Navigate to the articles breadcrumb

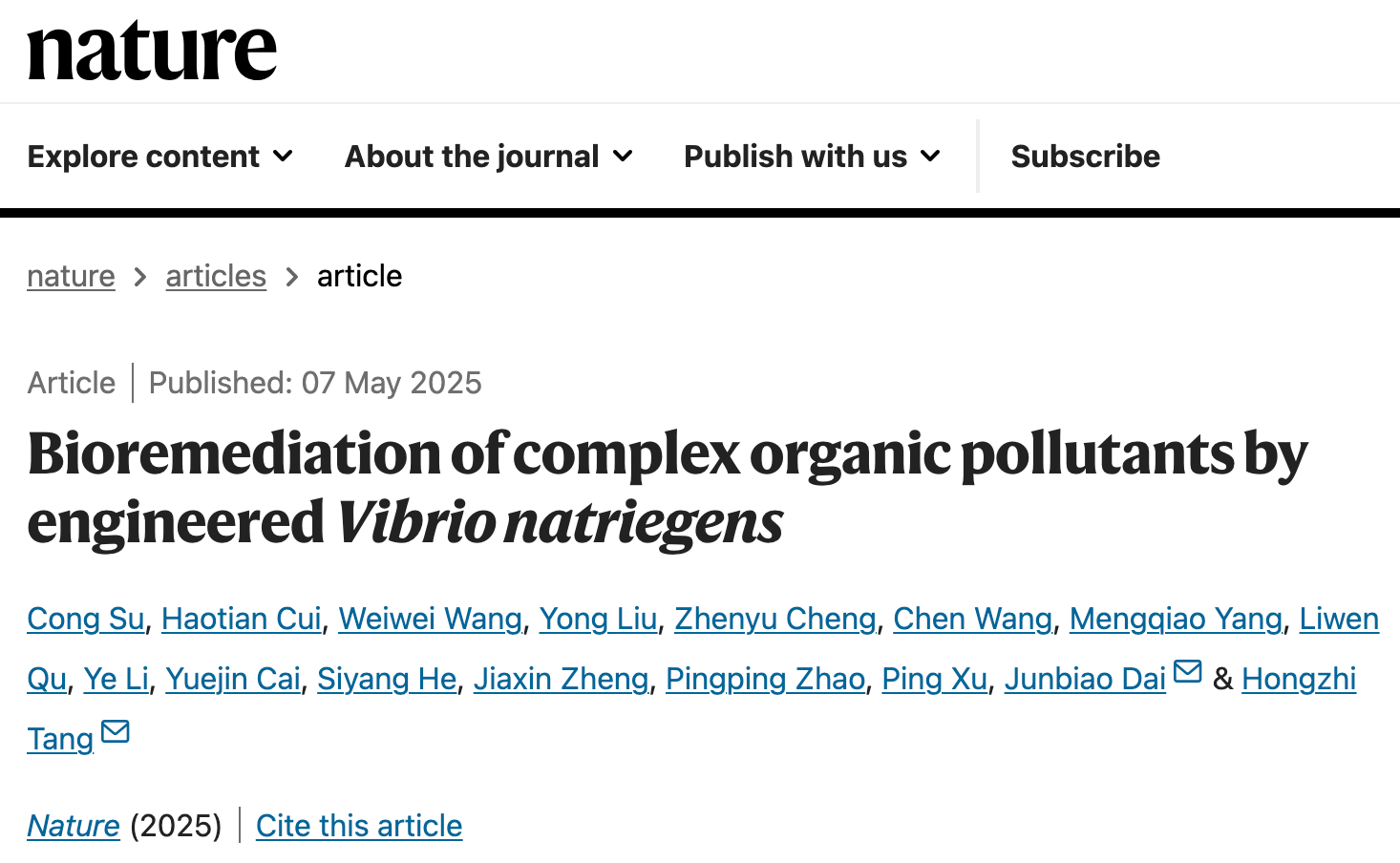coord(216,277)
